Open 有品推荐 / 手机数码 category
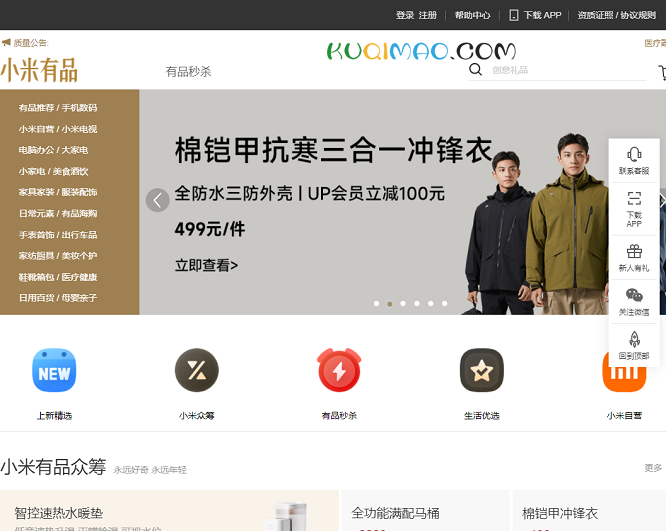The height and width of the screenshot is (531, 666). click(58, 108)
